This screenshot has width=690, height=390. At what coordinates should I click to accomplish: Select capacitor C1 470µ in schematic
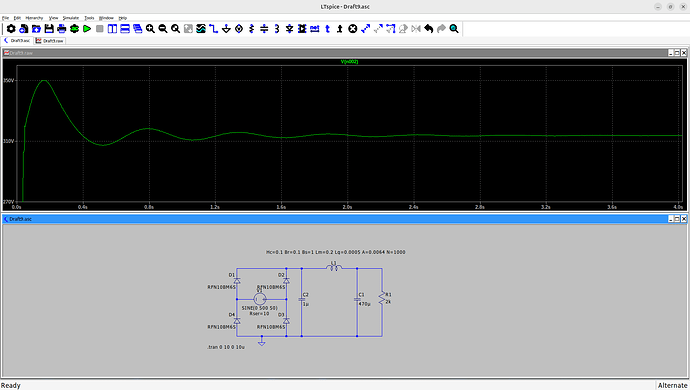pos(357,299)
